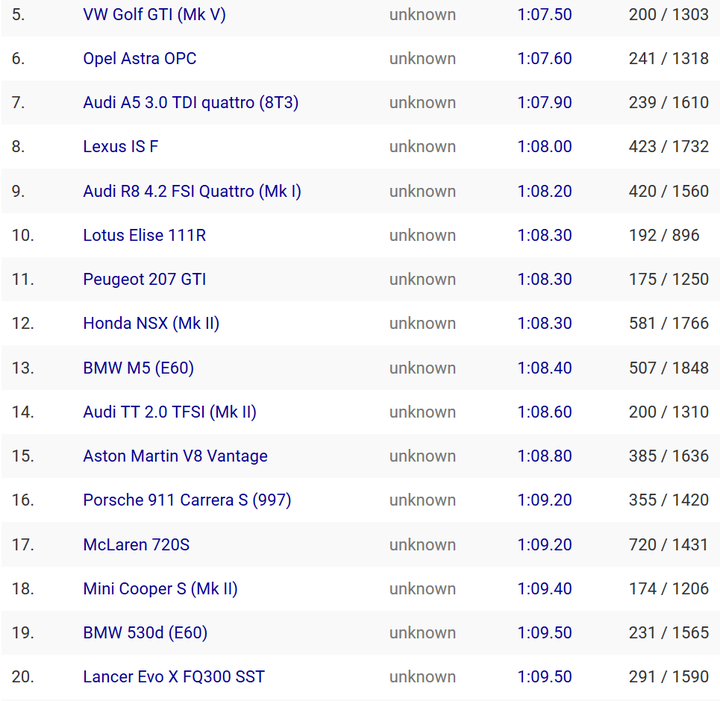Click rank number 13. in BMW M5 row
The height and width of the screenshot is (701, 720).
point(23,368)
